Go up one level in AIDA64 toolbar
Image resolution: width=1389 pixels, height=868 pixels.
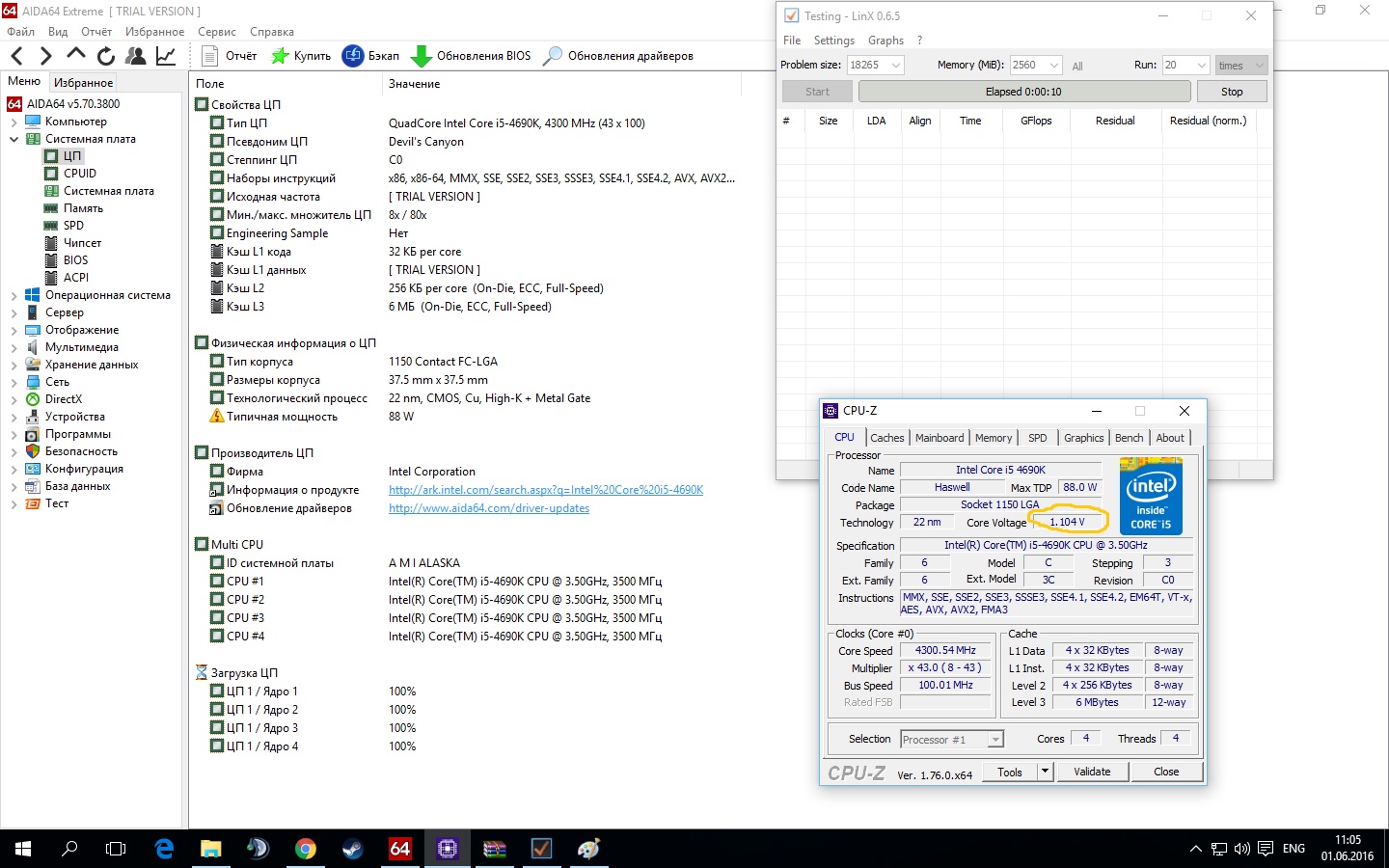76,55
